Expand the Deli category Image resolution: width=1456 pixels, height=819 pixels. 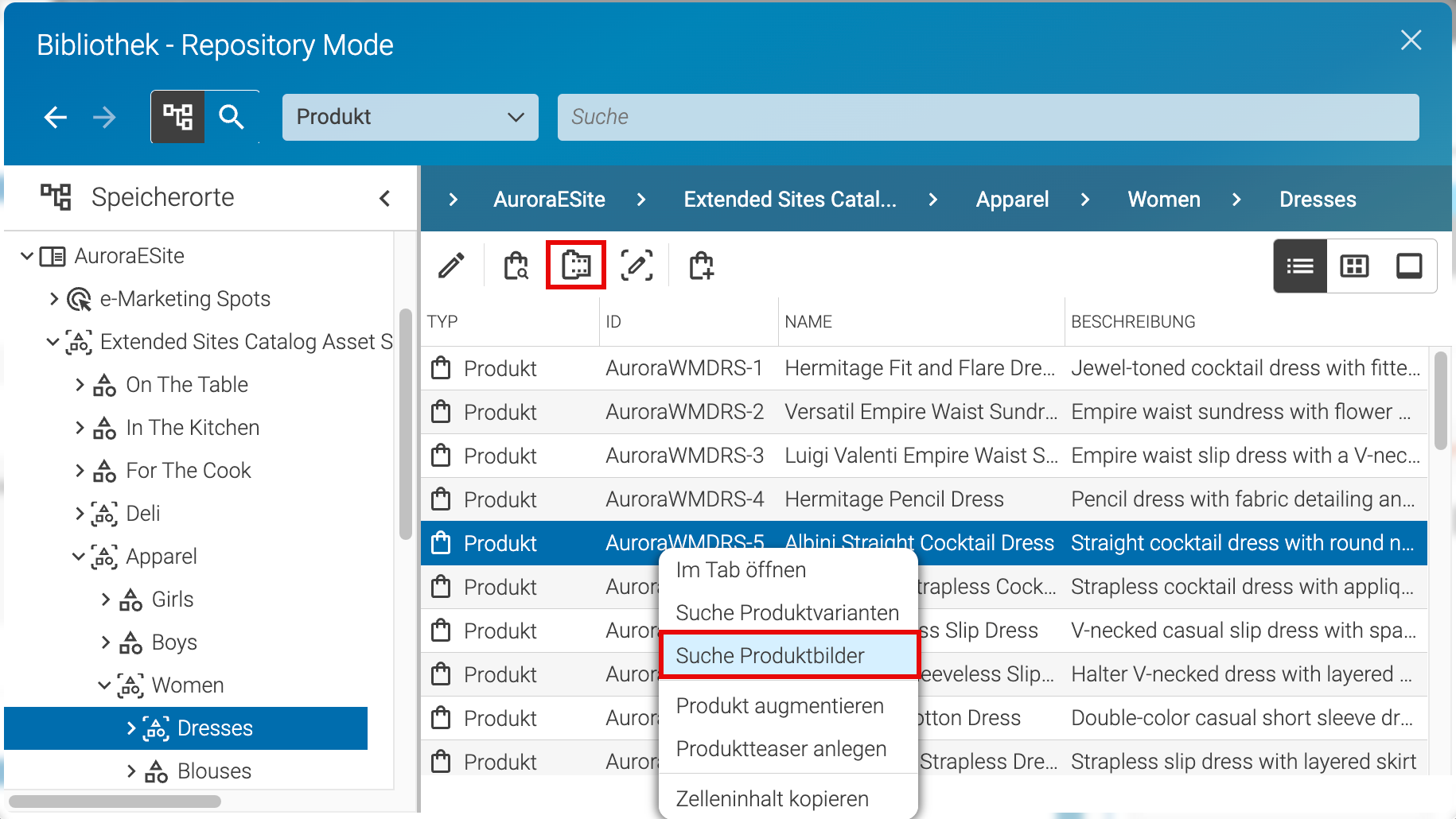point(79,514)
